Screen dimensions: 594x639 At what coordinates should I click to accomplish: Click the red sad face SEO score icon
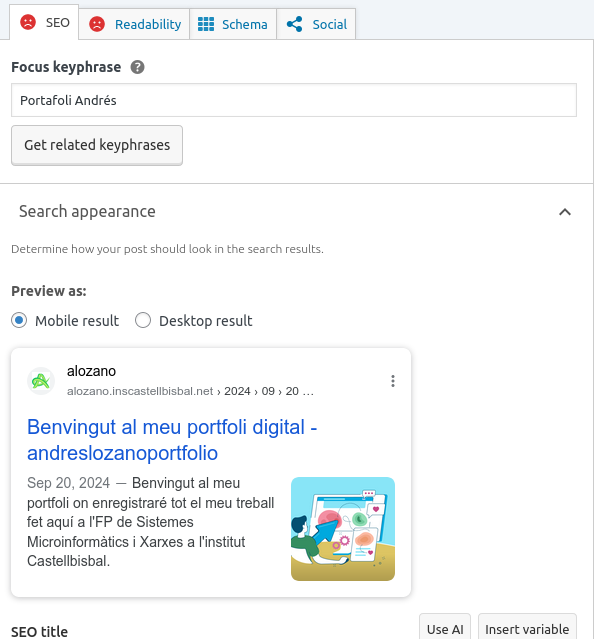tap(28, 22)
